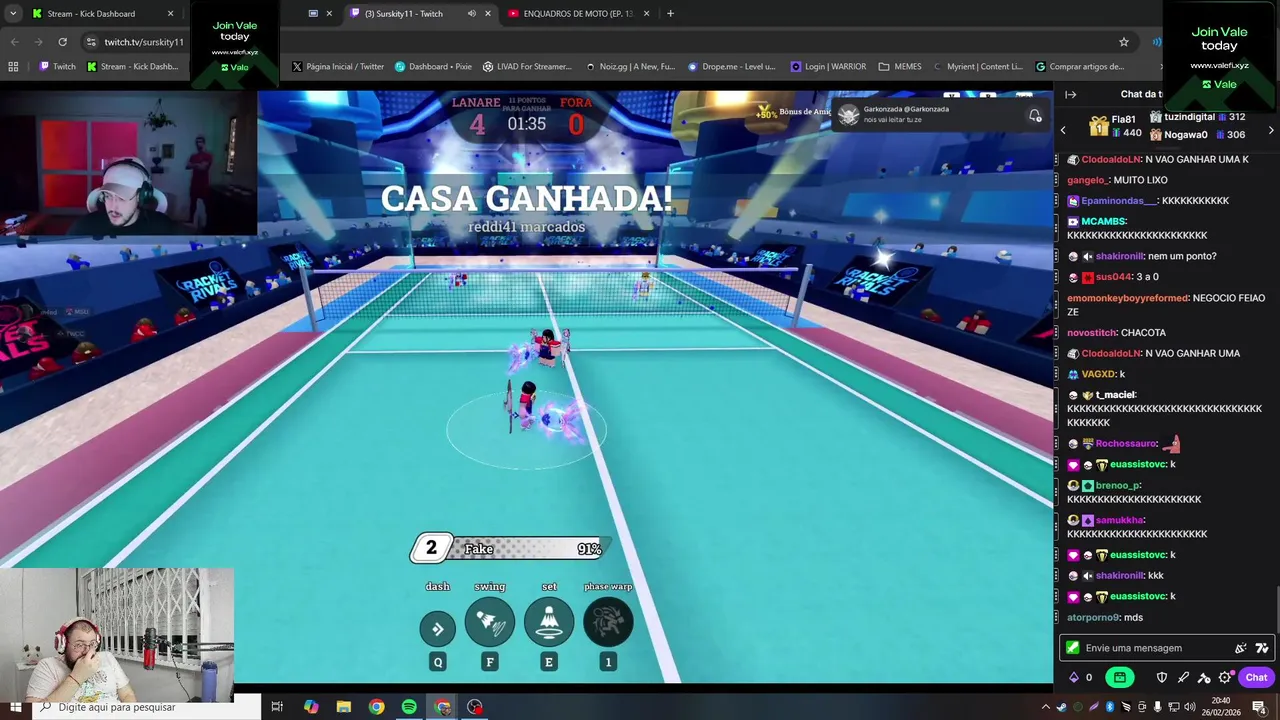Click username ClodoaldoLN in first chat message
The width and height of the screenshot is (1280, 720).
[x=1110, y=160]
